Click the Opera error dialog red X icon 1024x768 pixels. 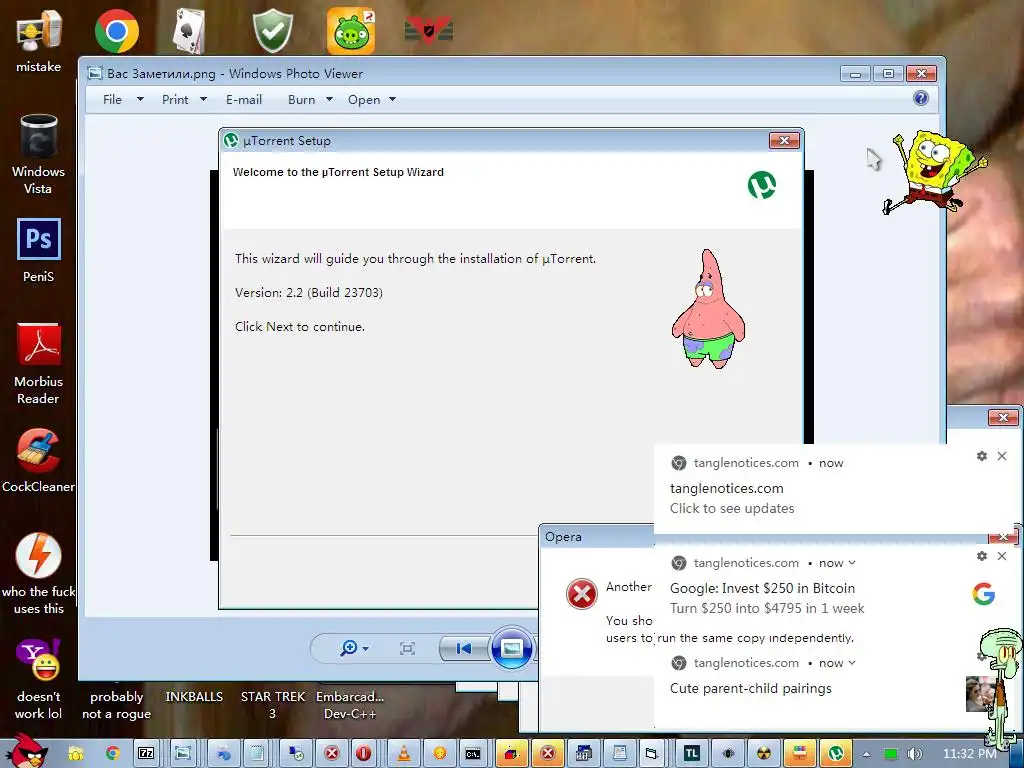click(x=581, y=594)
